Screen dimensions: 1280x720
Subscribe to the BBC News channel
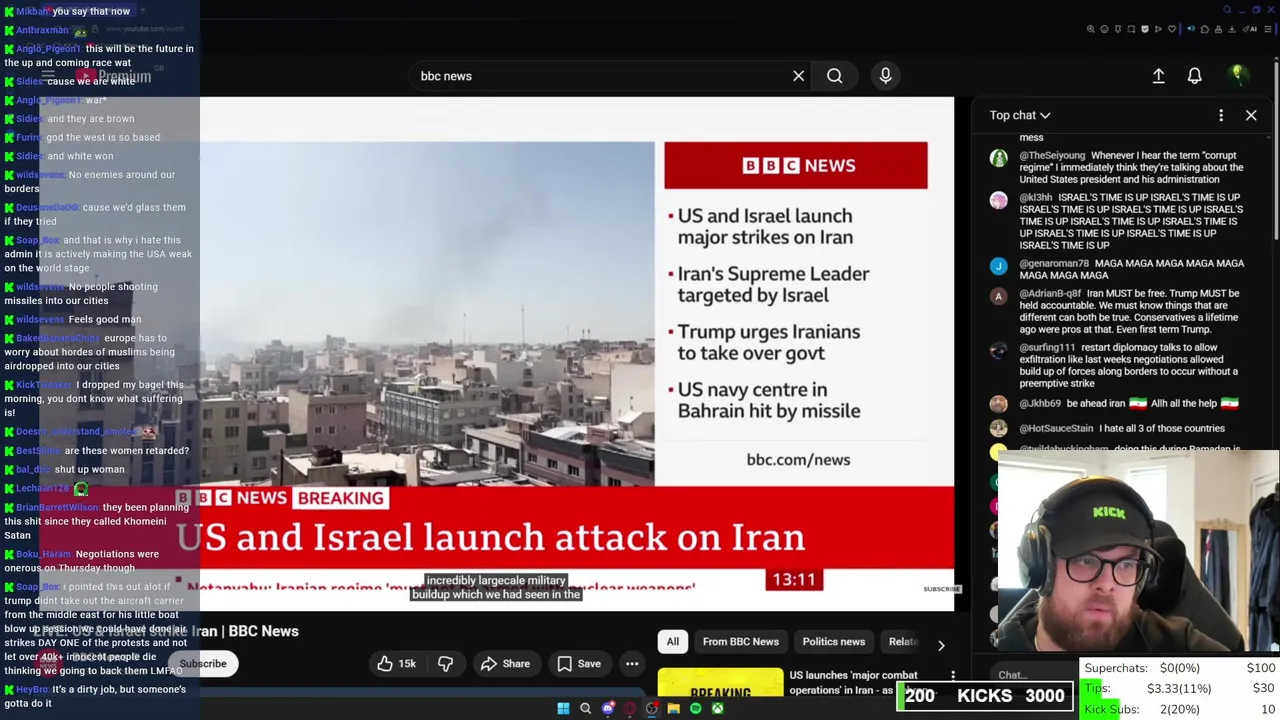(x=203, y=663)
